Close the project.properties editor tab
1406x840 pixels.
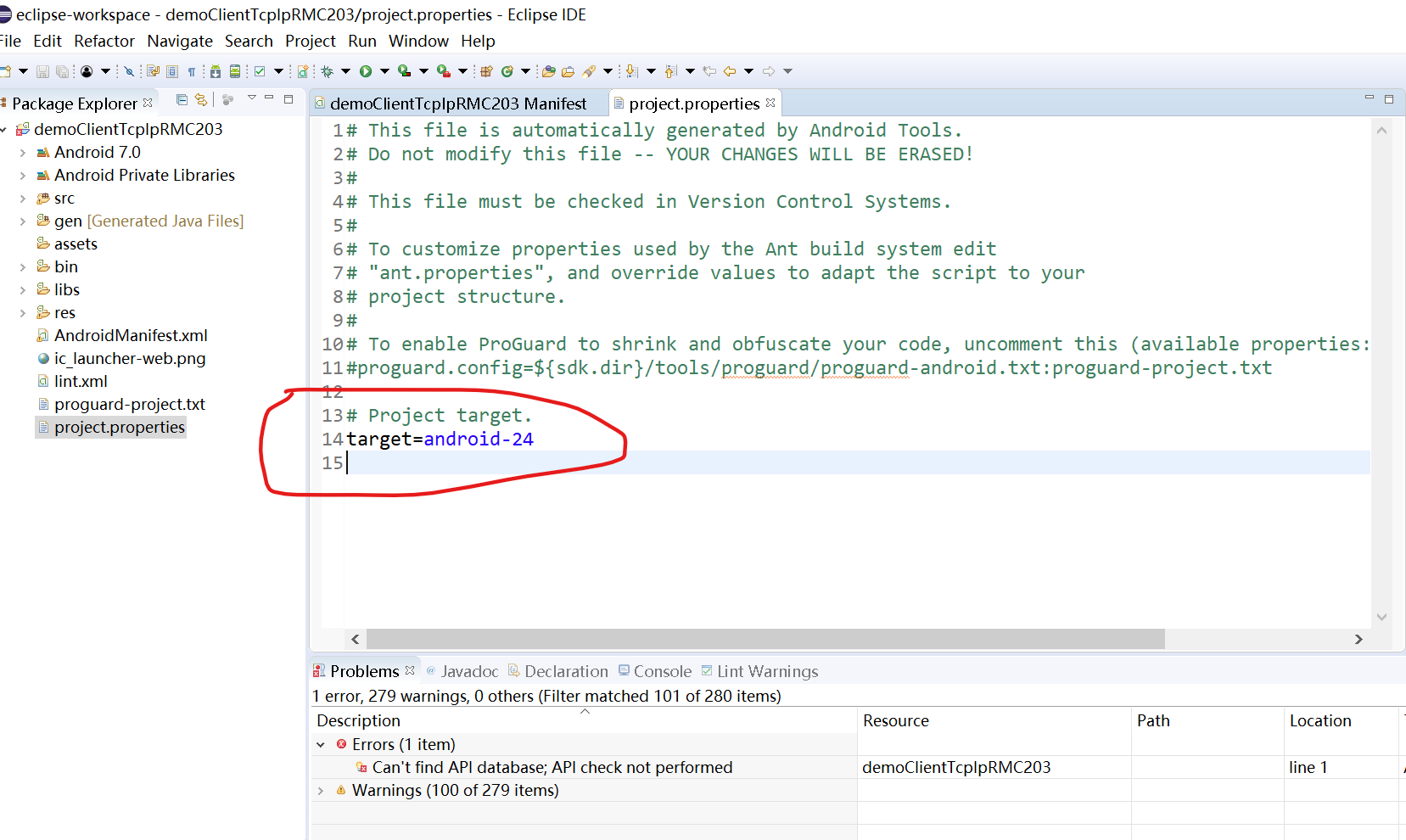point(770,103)
